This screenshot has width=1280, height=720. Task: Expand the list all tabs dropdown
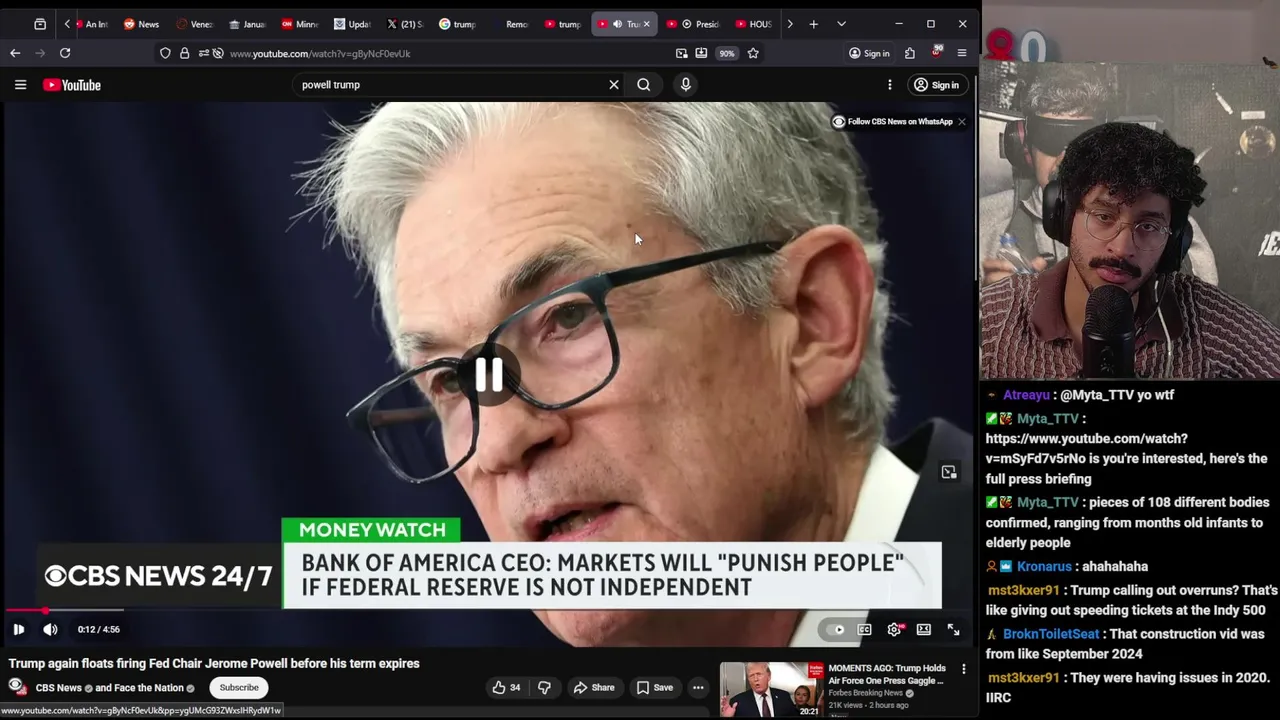coord(841,24)
